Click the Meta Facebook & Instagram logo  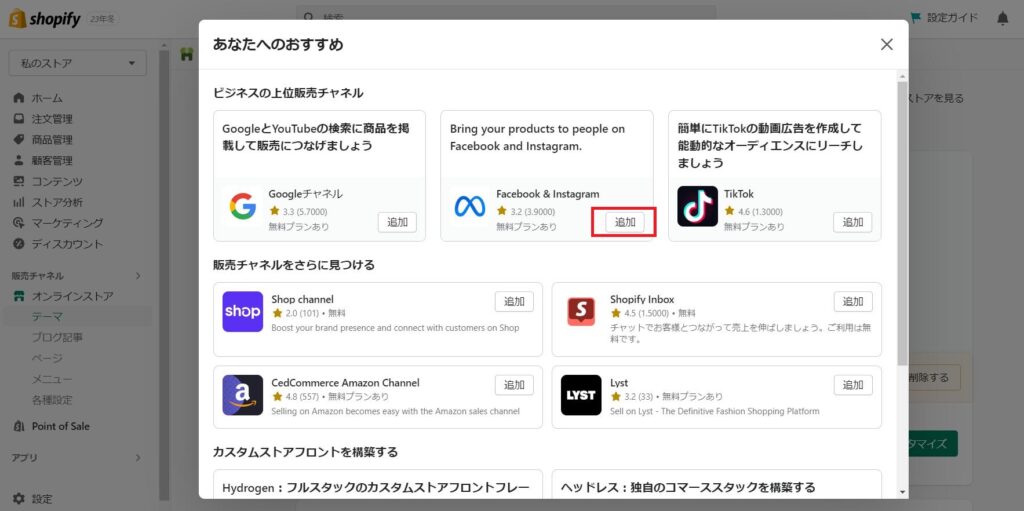(x=470, y=206)
